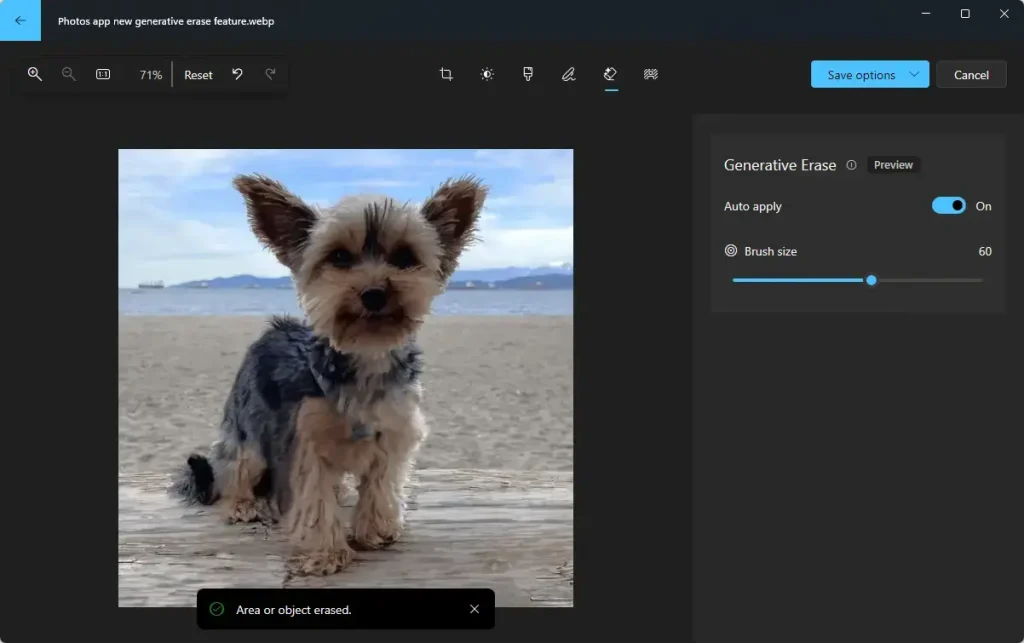Image resolution: width=1024 pixels, height=643 pixels.
Task: Click the Brush size slider handle
Action: (x=871, y=280)
